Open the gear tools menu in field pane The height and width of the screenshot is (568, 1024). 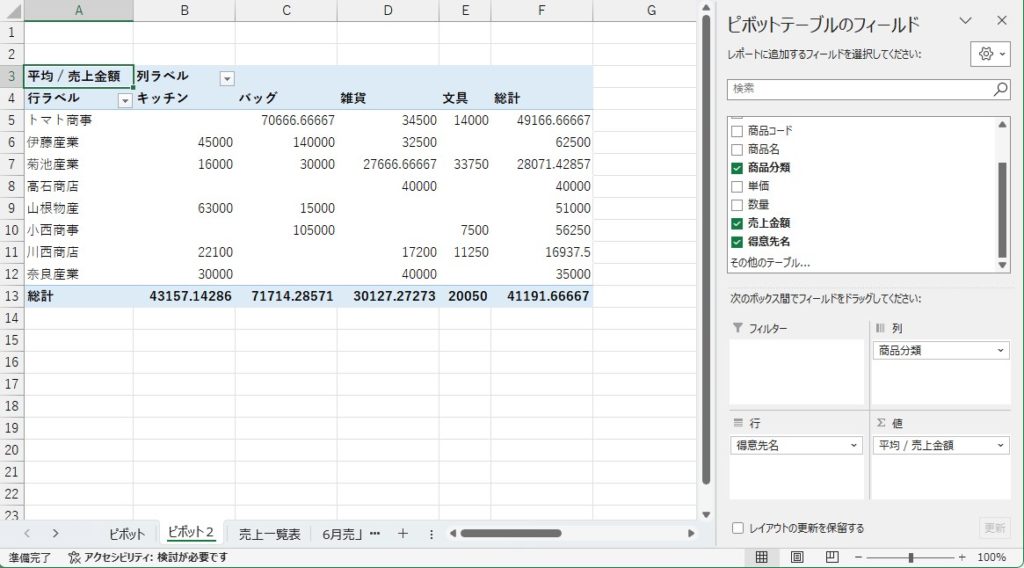tap(990, 54)
